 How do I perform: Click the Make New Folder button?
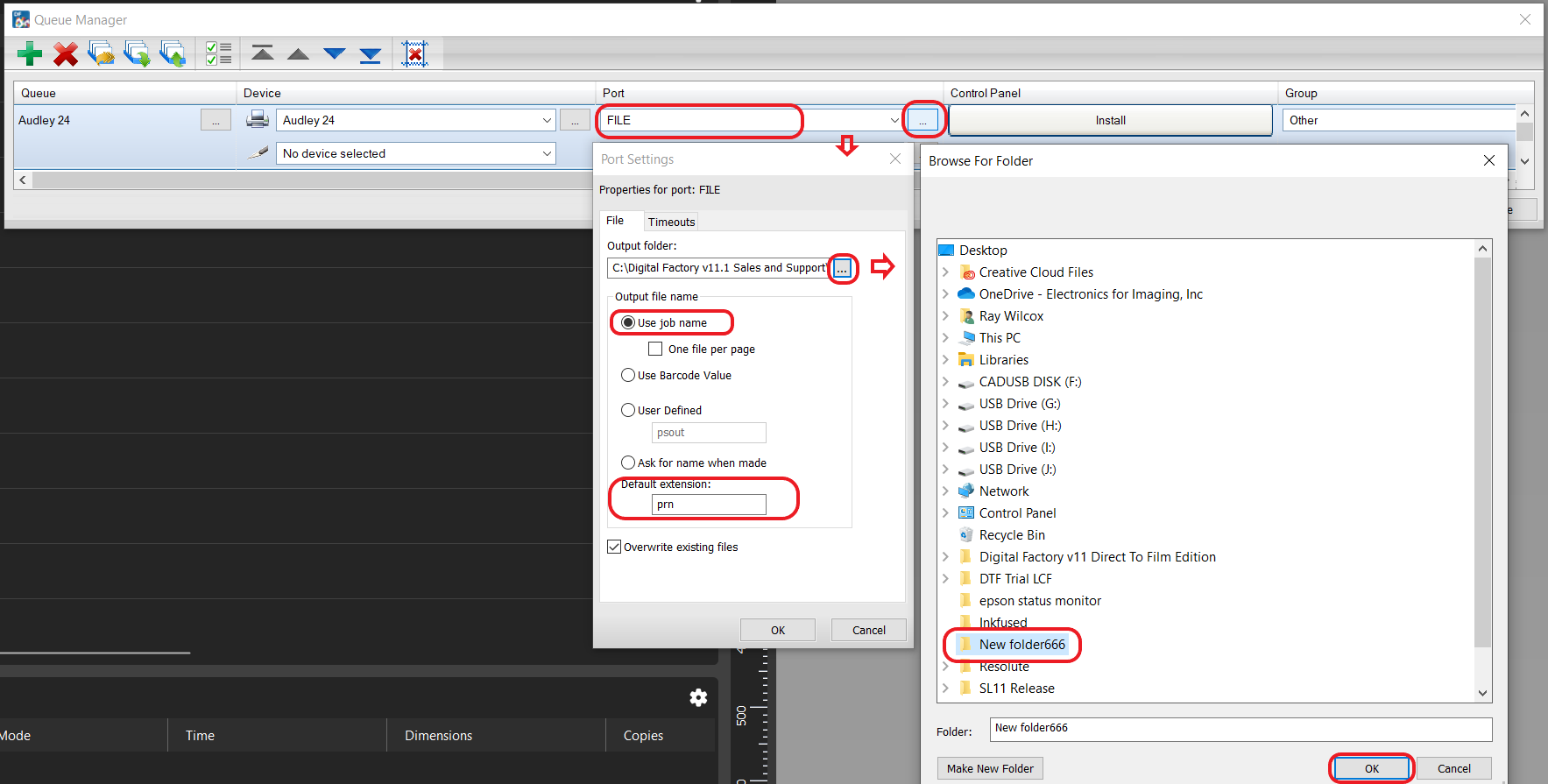(x=990, y=768)
